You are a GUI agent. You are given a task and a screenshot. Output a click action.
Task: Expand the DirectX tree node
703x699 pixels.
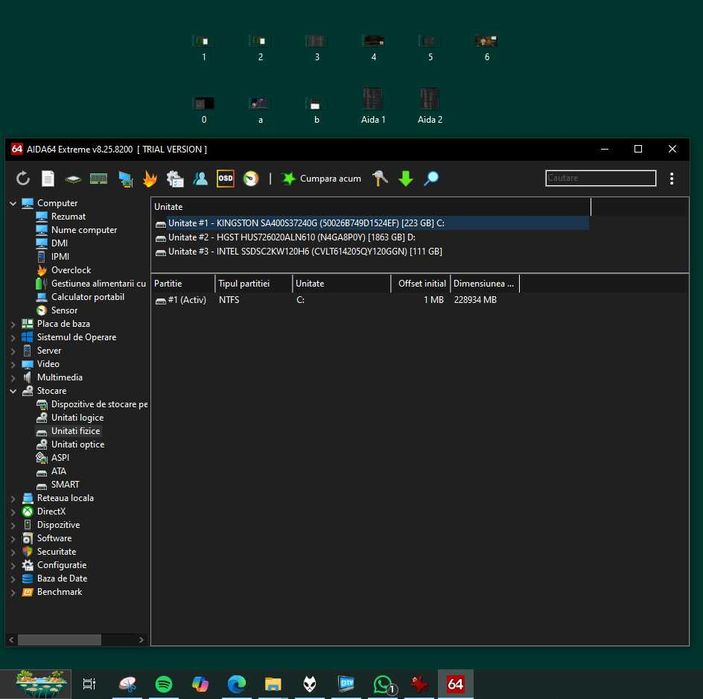click(13, 512)
